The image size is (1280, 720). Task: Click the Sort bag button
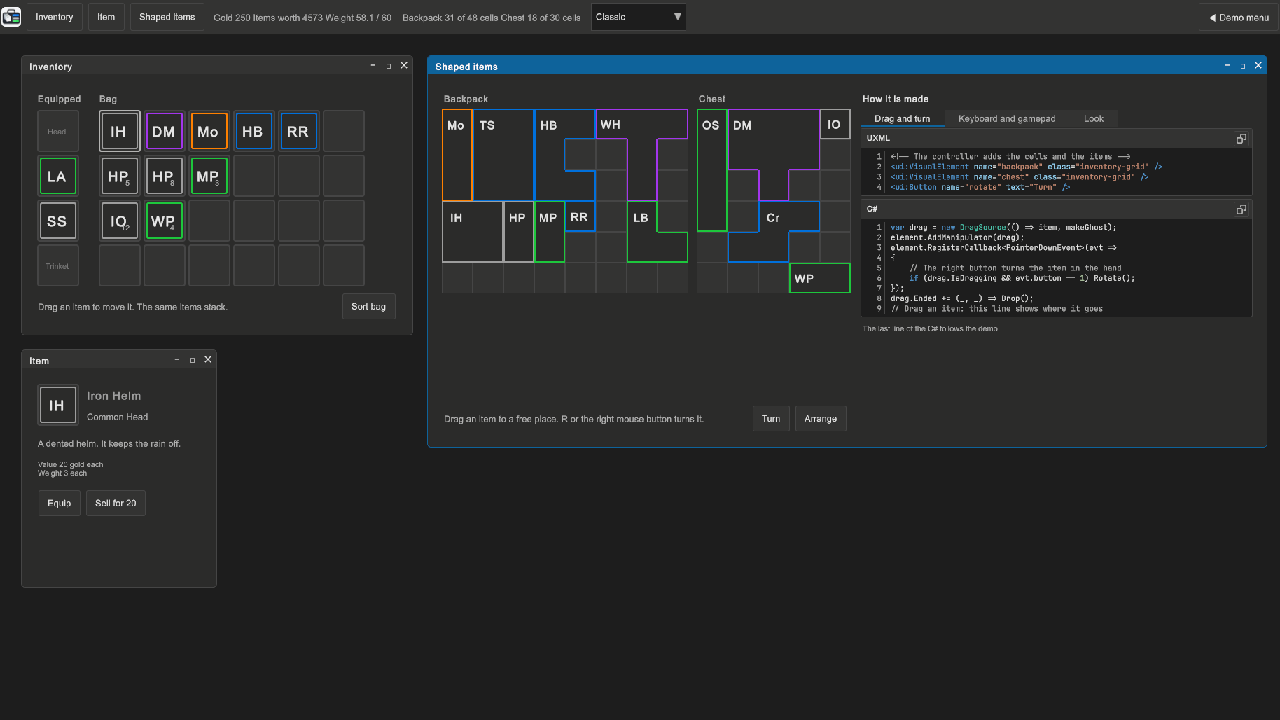[x=369, y=306]
